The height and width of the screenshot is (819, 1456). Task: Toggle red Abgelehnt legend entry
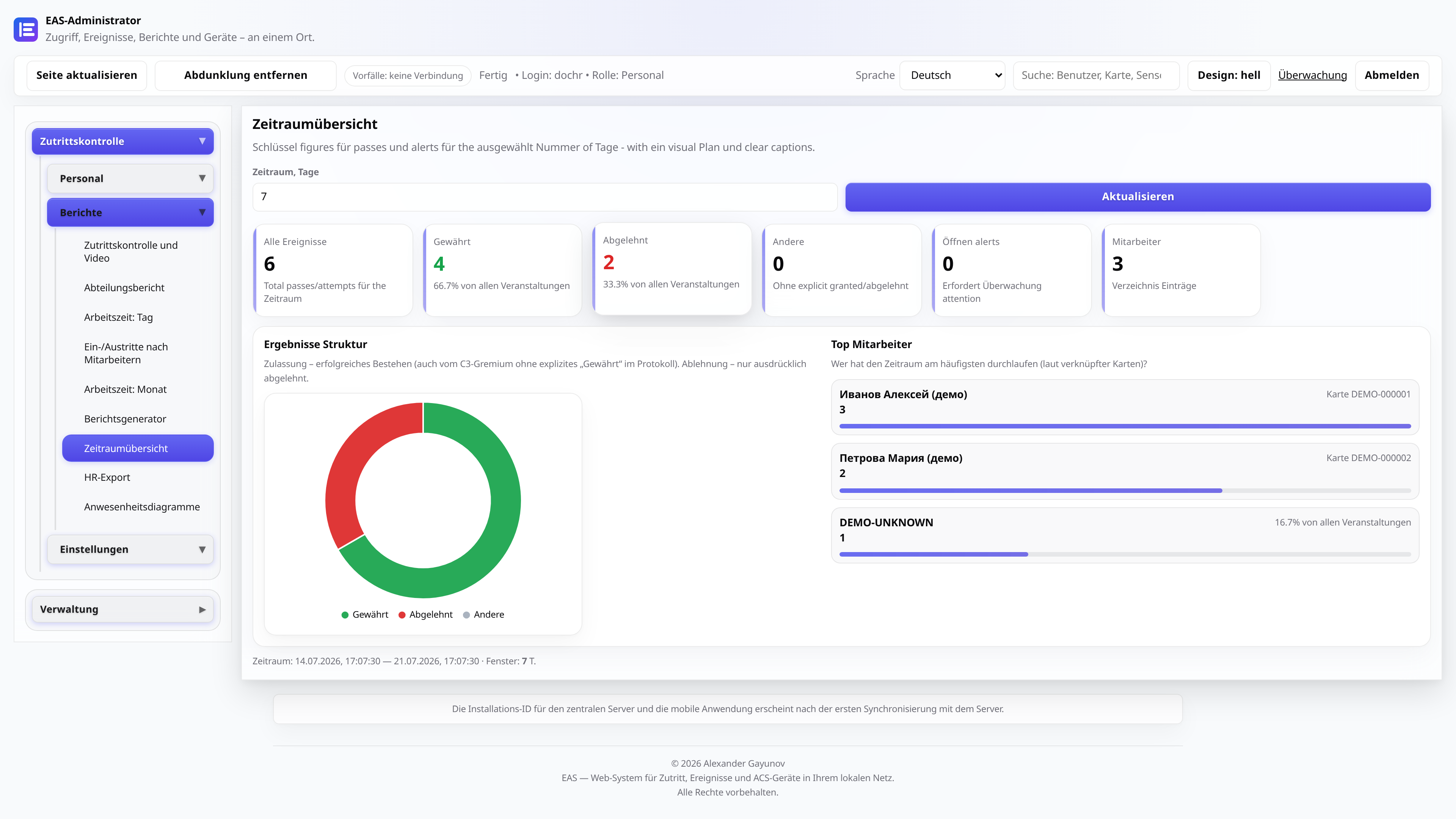coord(425,614)
